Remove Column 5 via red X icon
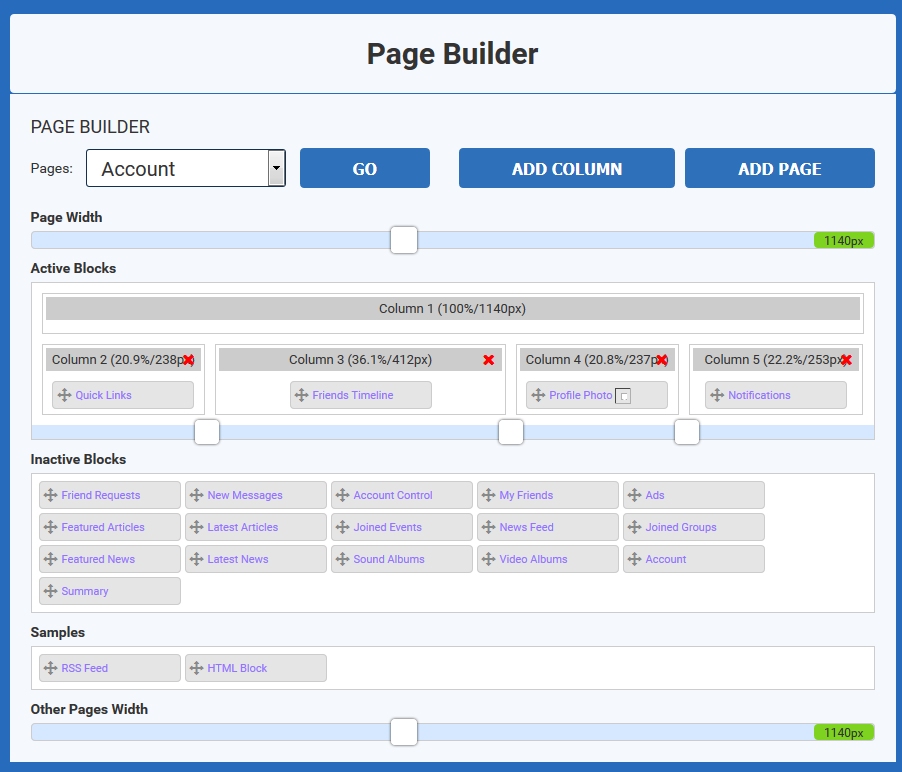 click(846, 360)
